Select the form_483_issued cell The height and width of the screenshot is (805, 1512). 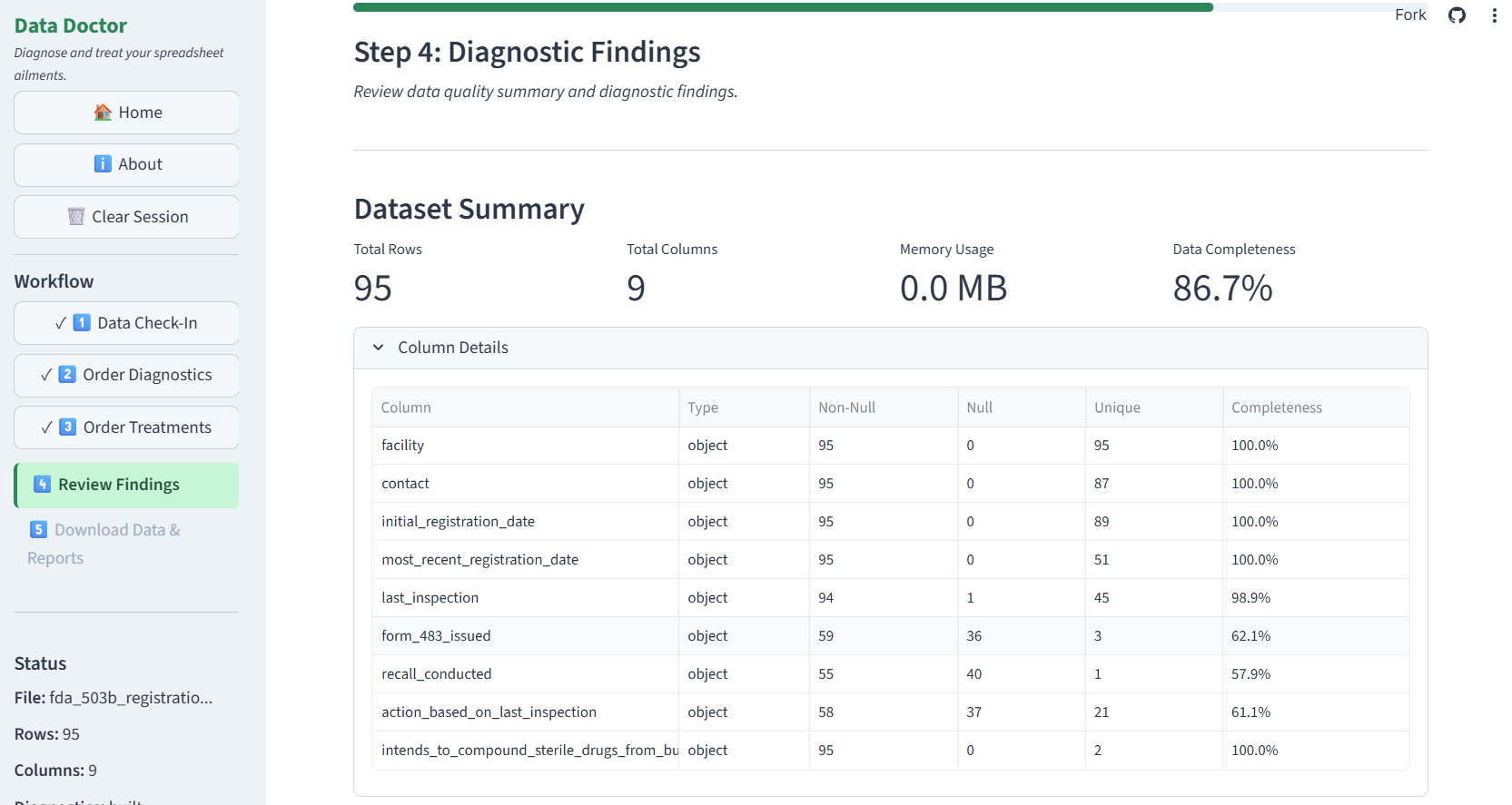click(525, 636)
